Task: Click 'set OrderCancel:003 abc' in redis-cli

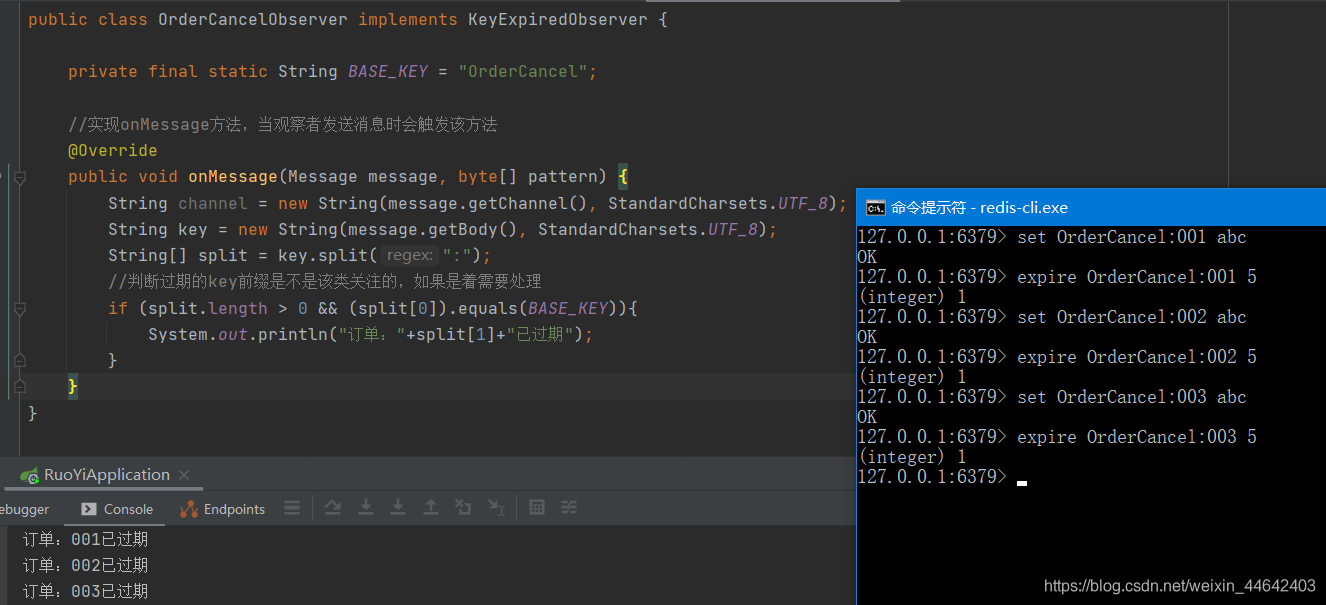Action: pos(1132,397)
